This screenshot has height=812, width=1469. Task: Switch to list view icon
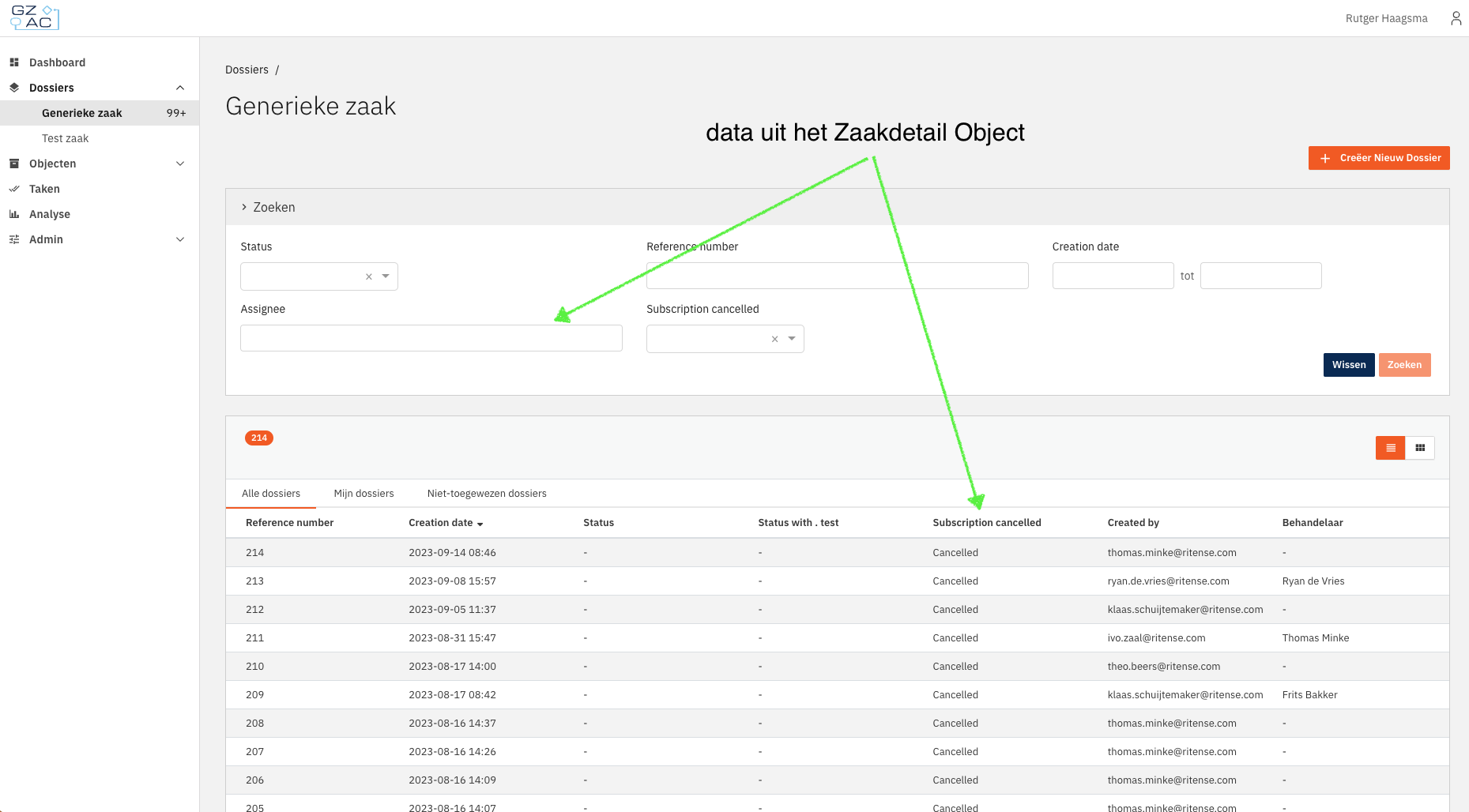tap(1390, 448)
